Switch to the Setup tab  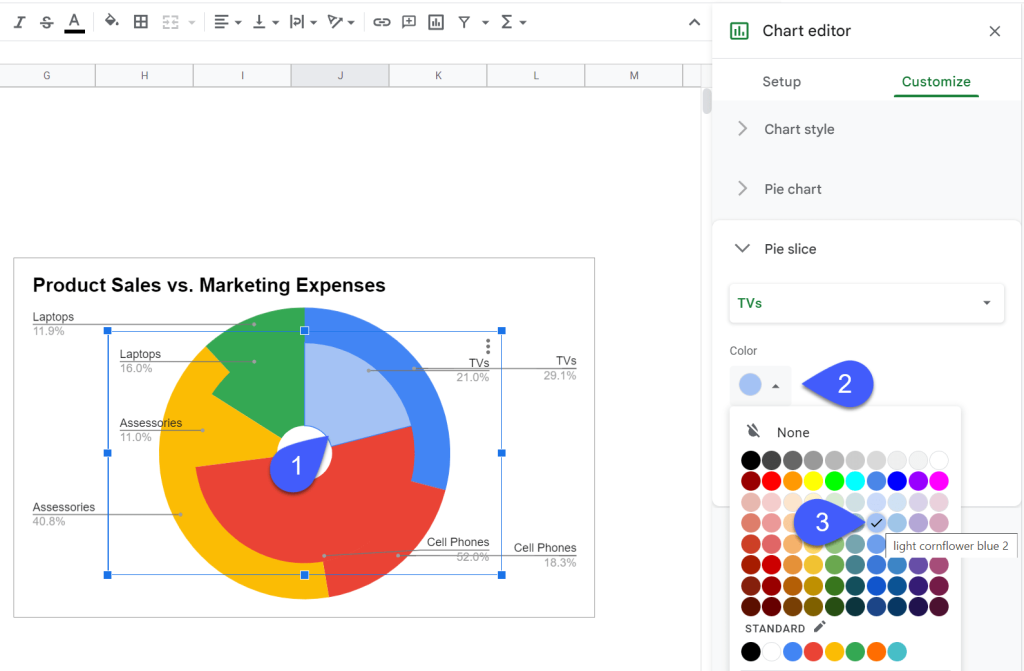781,81
